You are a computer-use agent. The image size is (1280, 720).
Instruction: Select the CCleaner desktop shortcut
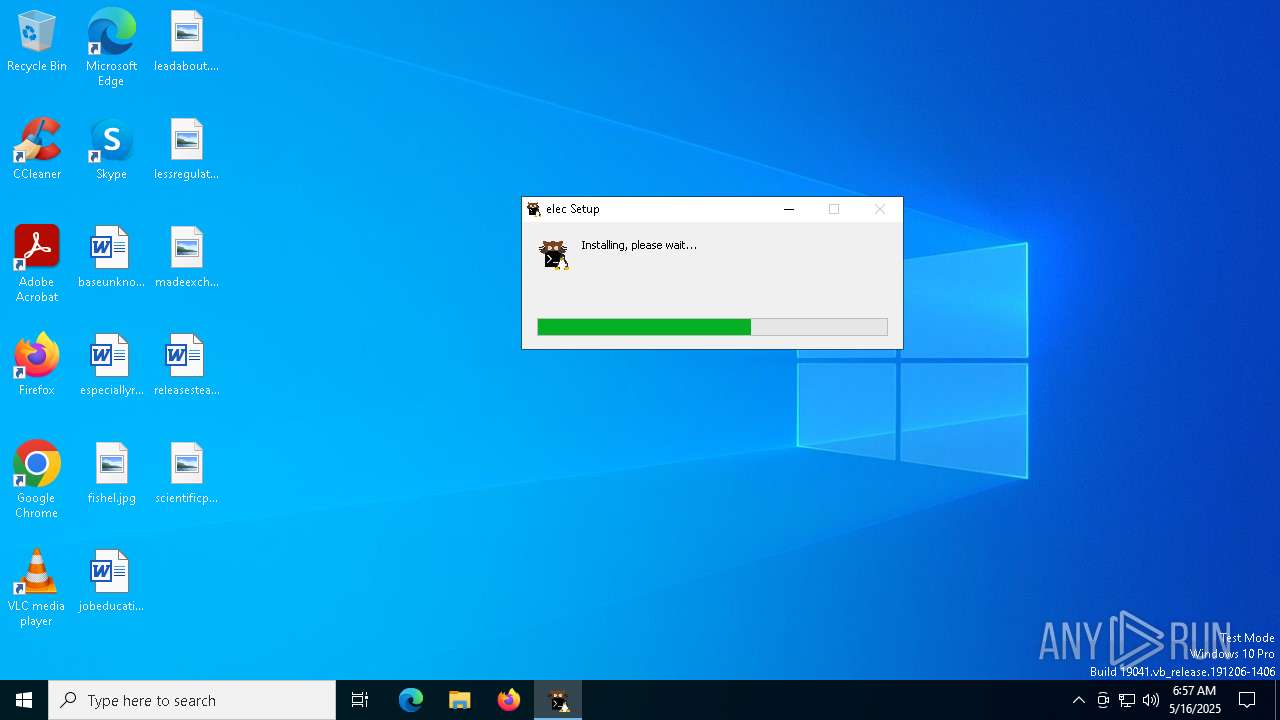37,150
